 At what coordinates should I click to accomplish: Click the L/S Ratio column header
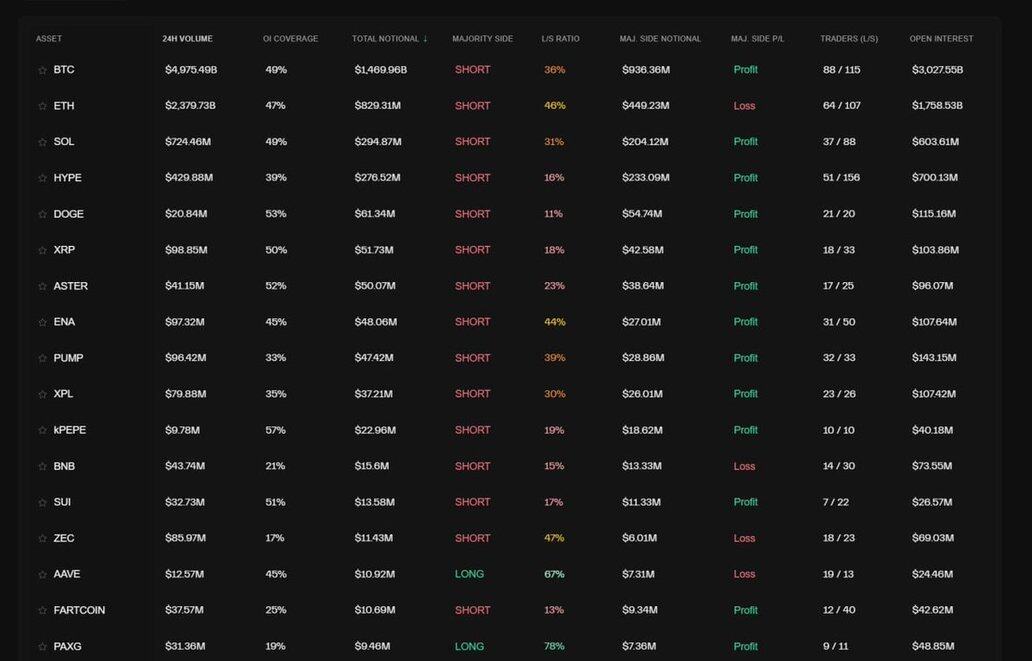[560, 39]
